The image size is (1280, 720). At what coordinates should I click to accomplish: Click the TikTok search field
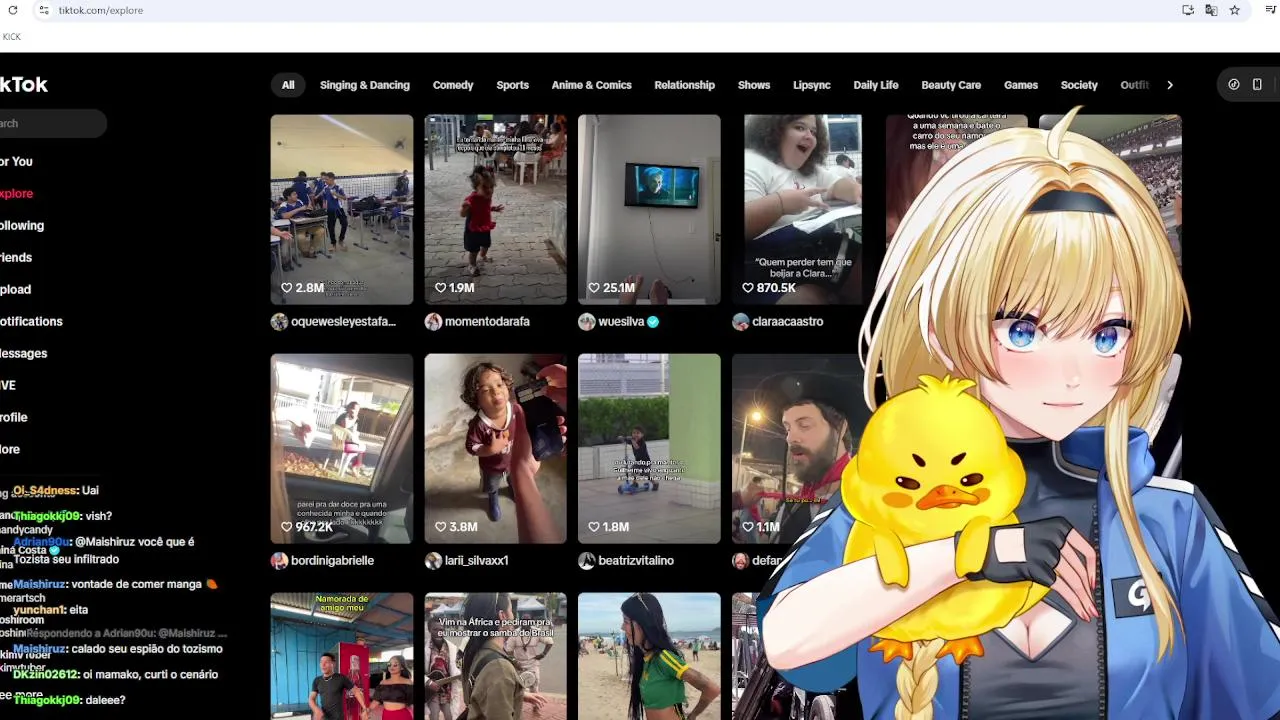click(x=52, y=123)
